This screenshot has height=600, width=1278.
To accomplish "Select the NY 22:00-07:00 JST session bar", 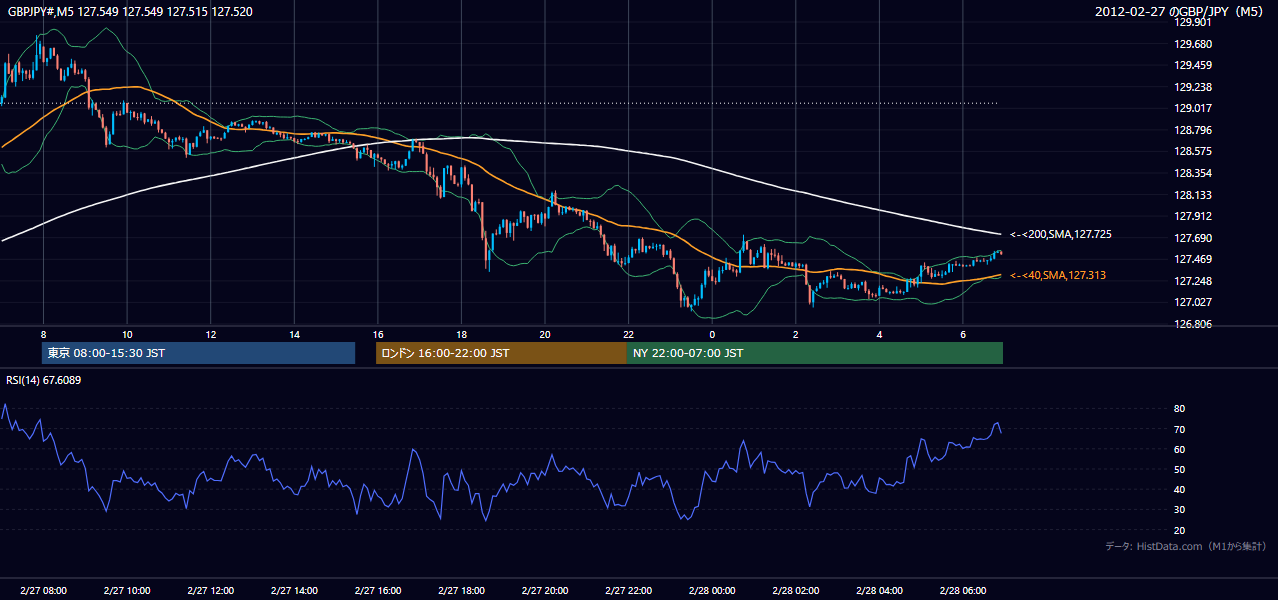I will tap(815, 353).
